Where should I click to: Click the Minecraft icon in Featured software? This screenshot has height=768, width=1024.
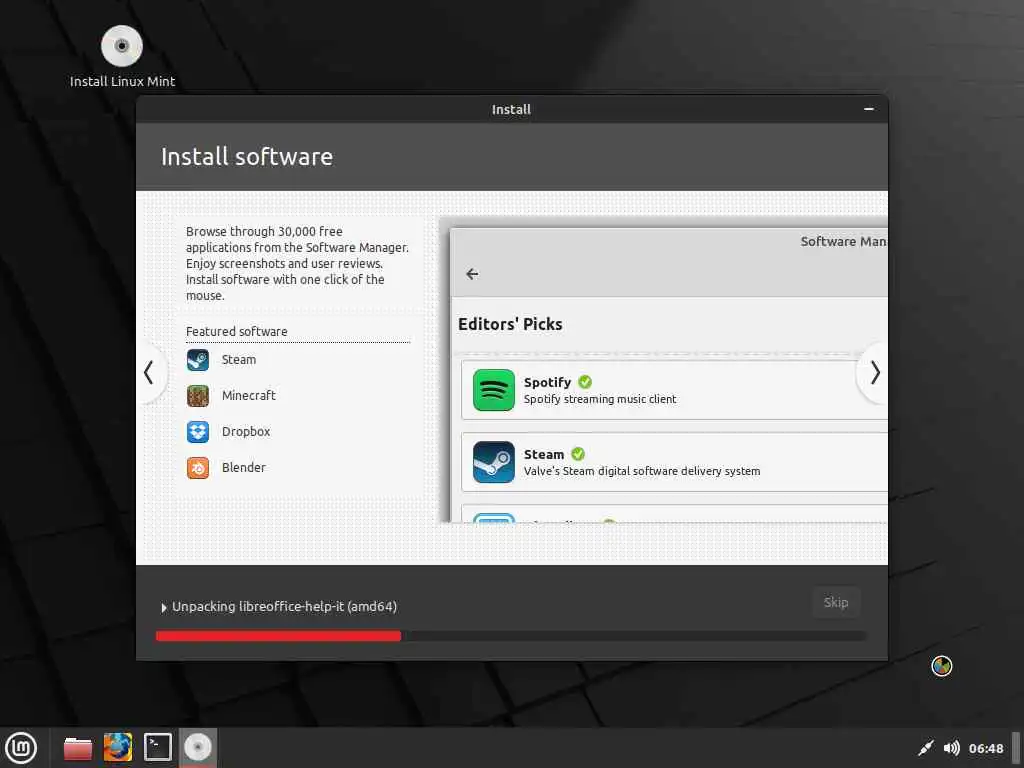pyautogui.click(x=198, y=396)
